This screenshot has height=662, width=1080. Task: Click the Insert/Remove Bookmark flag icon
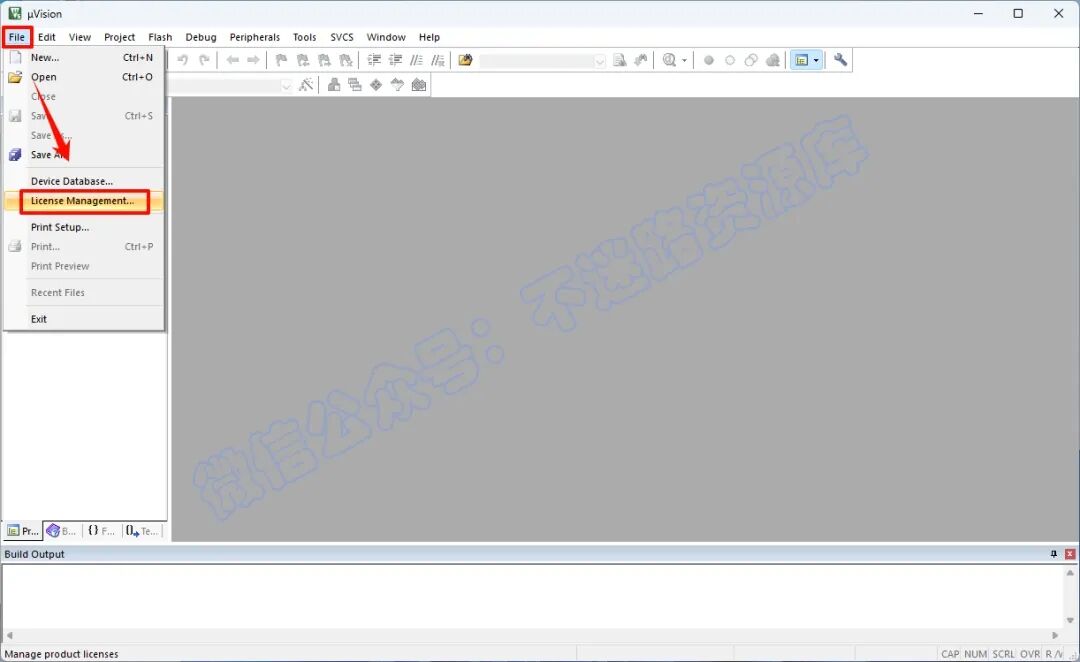[x=281, y=60]
